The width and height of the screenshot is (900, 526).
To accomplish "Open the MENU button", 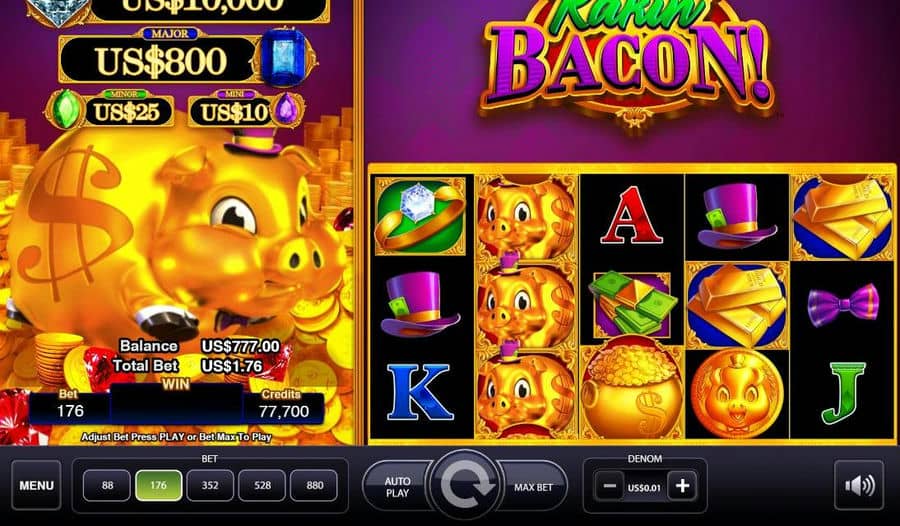I will point(36,485).
